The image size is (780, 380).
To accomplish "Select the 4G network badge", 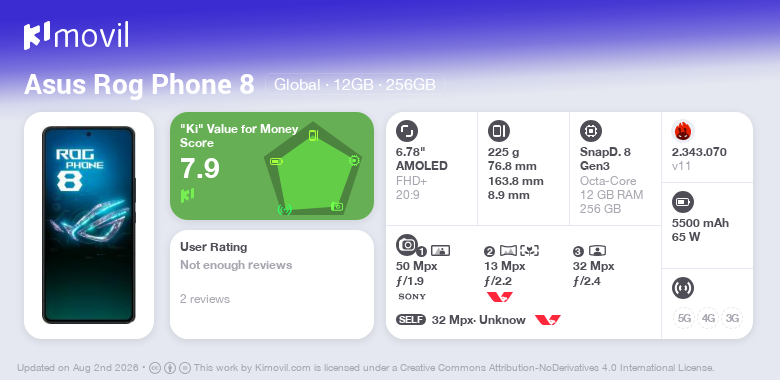I will pyautogui.click(x=708, y=318).
